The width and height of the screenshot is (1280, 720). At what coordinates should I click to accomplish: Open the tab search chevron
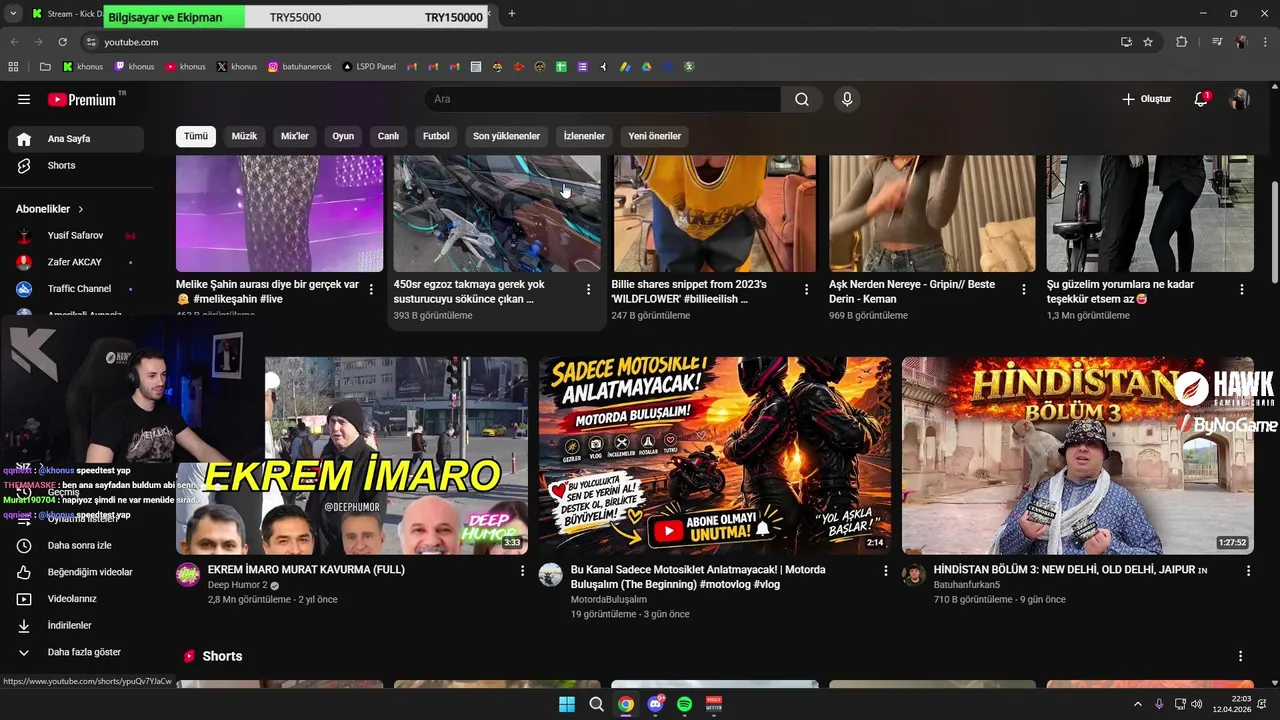pyautogui.click(x=13, y=14)
